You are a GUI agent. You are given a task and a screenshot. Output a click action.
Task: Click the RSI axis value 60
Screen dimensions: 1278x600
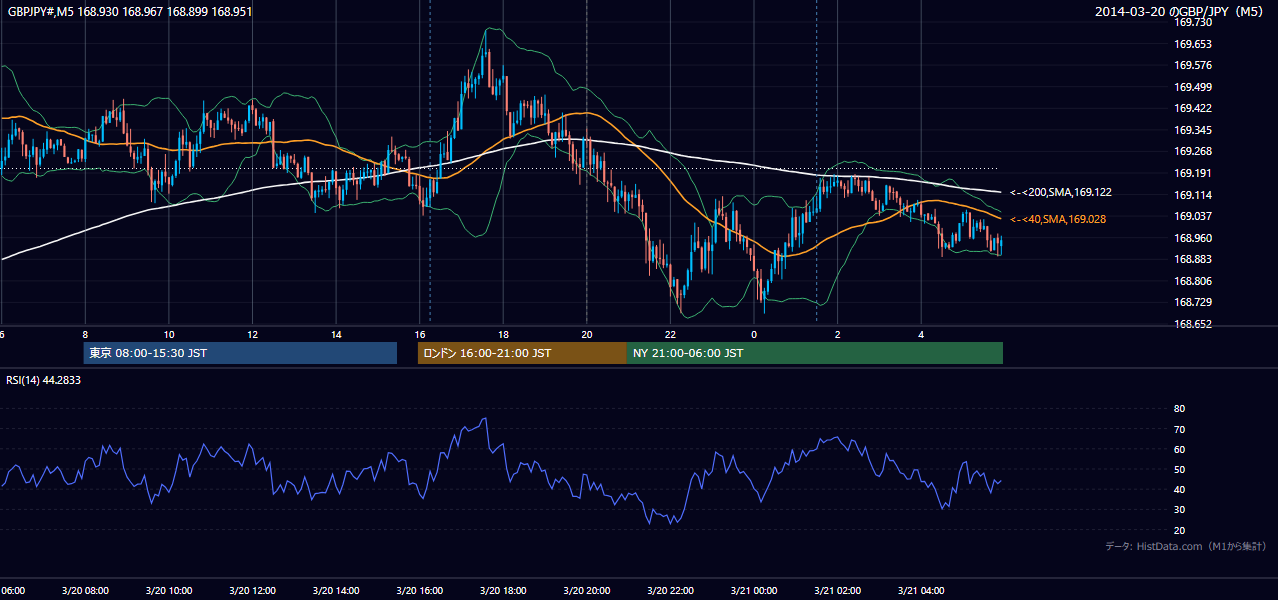(x=1179, y=449)
